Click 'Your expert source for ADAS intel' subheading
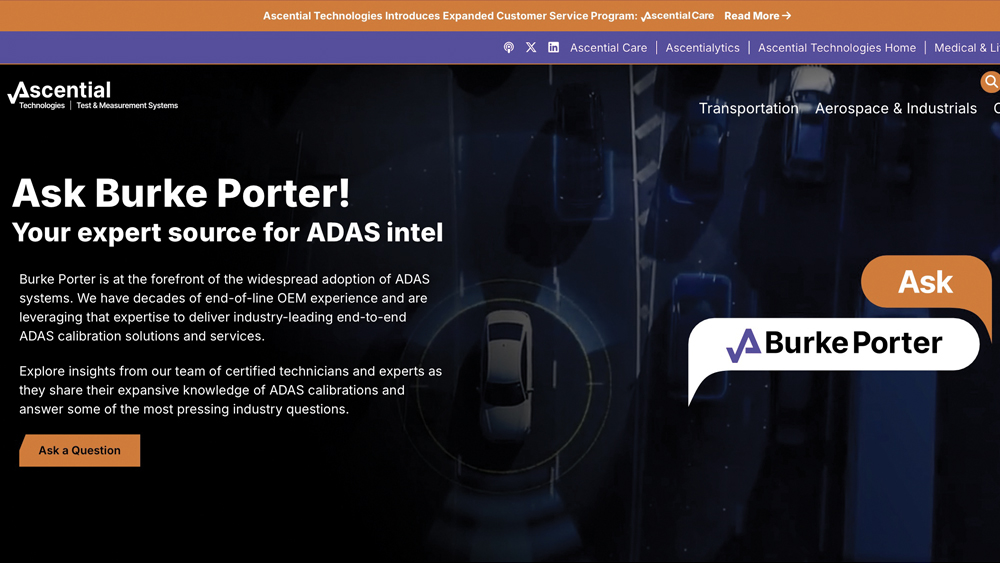This screenshot has height=563, width=1000. pyautogui.click(x=228, y=232)
